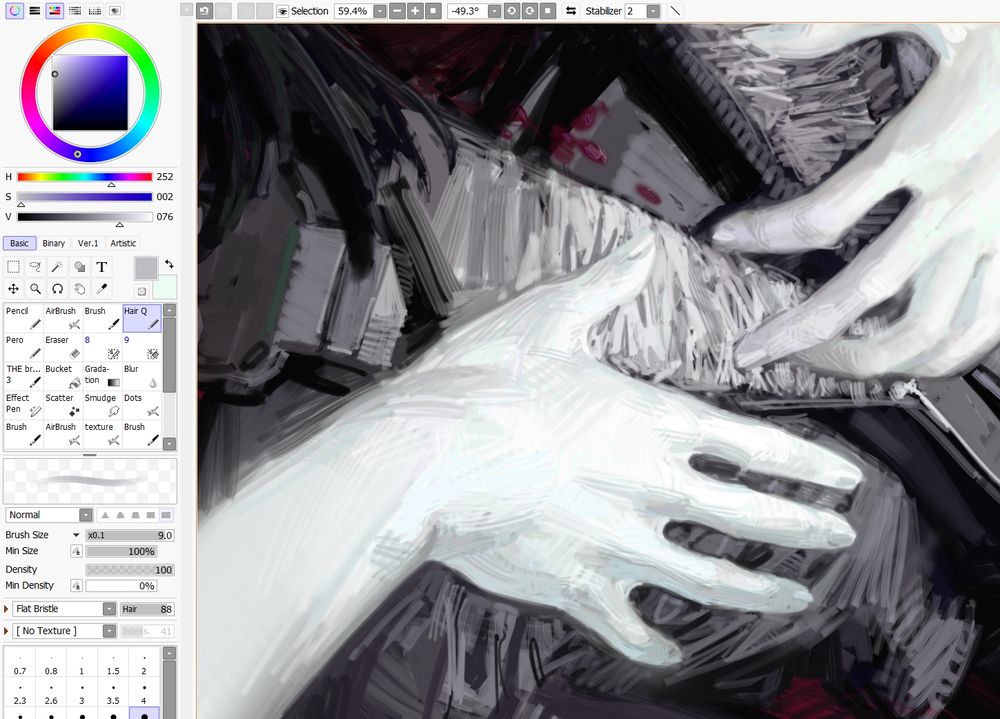This screenshot has width=1000, height=719.
Task: Select the Zoom magnifier tool
Action: pyautogui.click(x=35, y=289)
